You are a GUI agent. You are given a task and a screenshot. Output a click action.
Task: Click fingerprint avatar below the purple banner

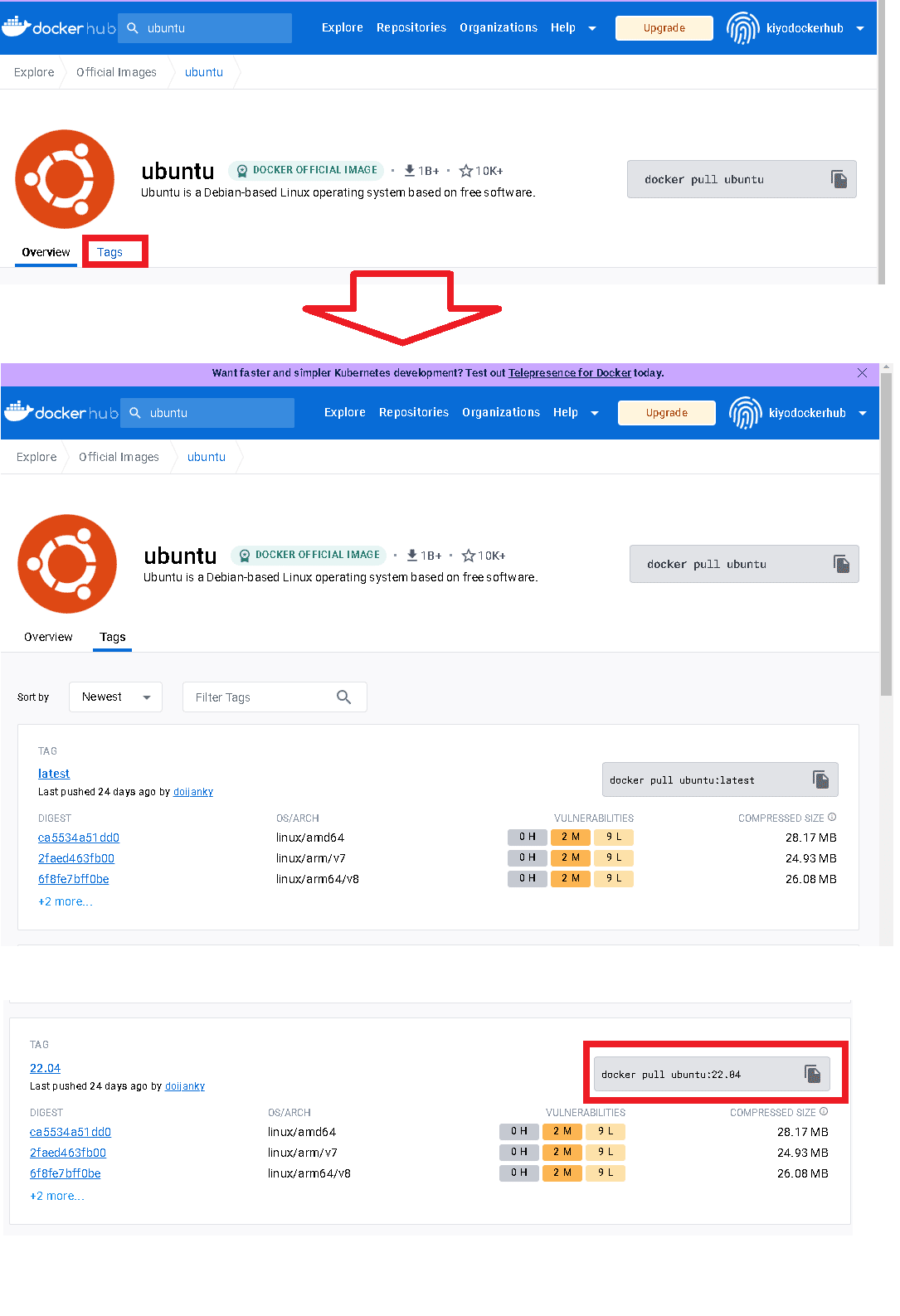(746, 413)
